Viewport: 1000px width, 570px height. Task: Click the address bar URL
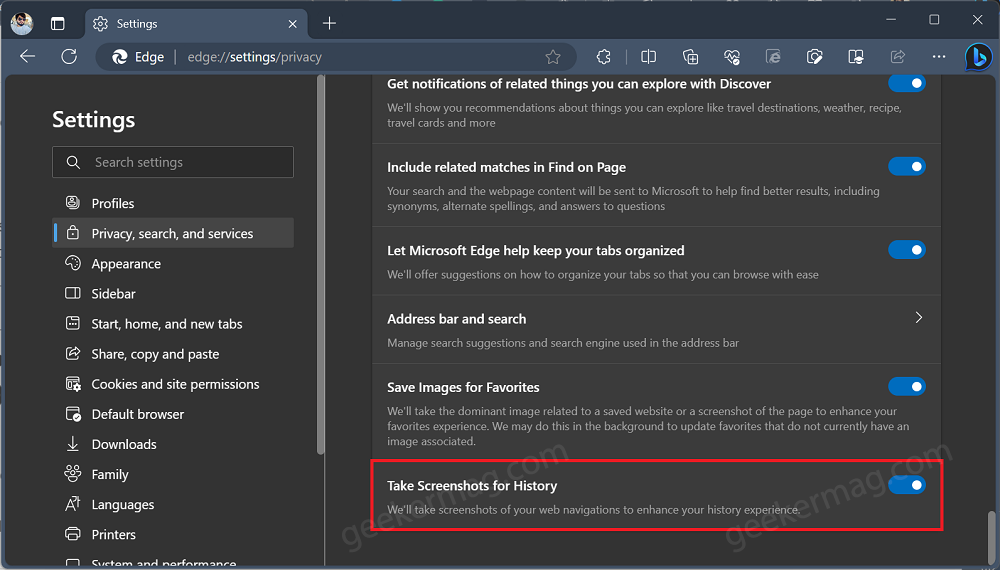tap(254, 57)
